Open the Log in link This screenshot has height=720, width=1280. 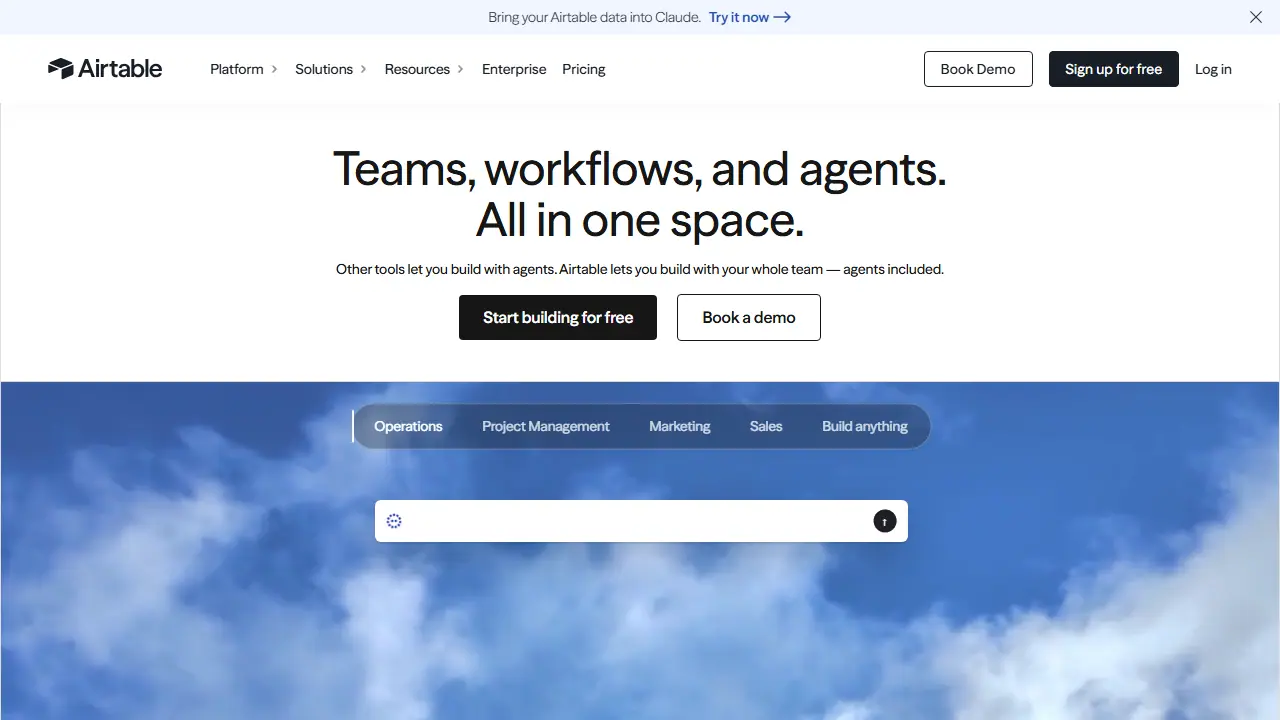[1213, 69]
